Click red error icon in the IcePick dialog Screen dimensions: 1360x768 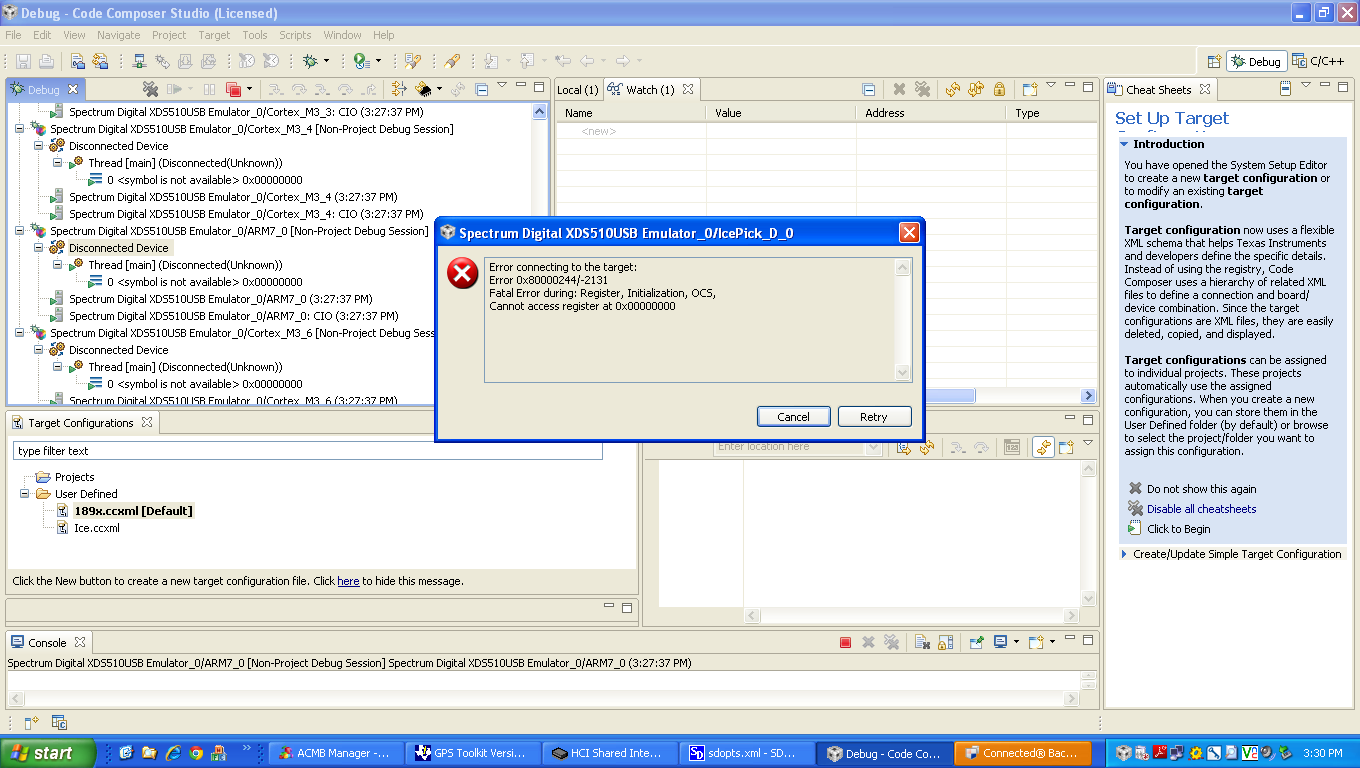[462, 273]
